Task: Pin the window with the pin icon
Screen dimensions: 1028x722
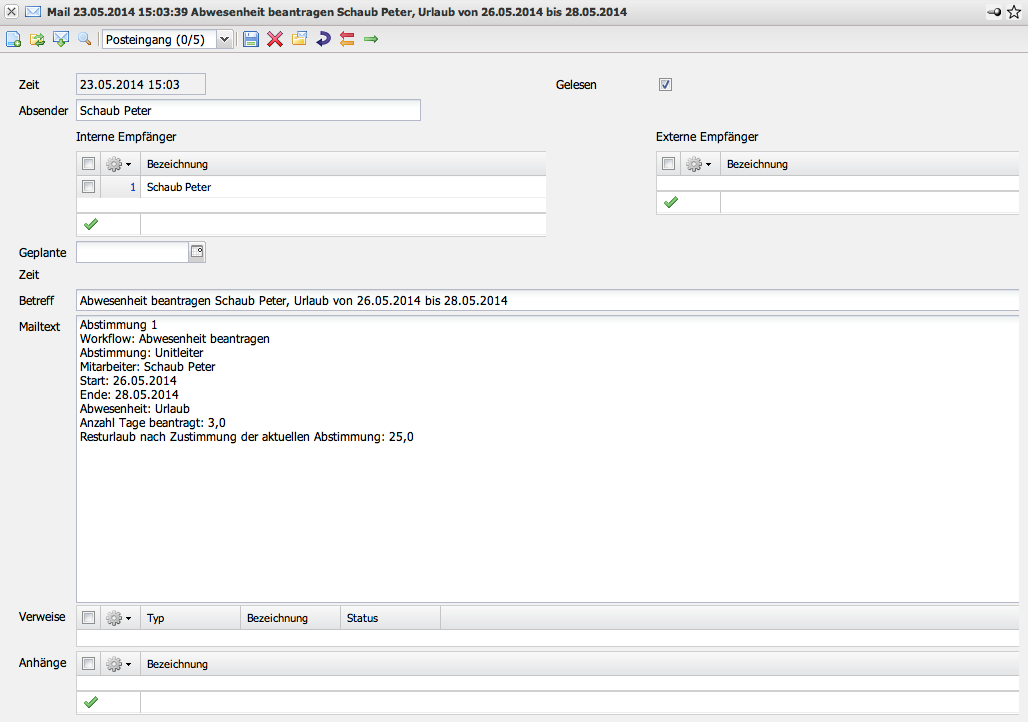Action: pyautogui.click(x=993, y=12)
